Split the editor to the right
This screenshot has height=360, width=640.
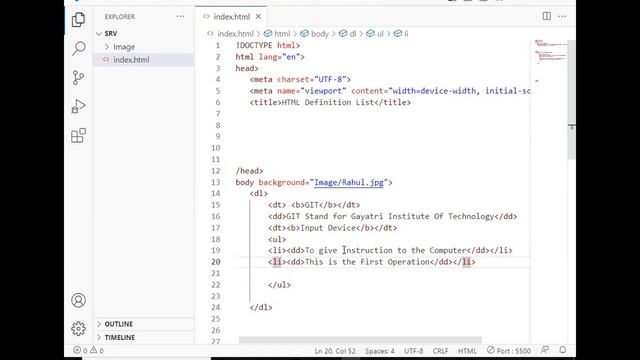[x=547, y=16]
